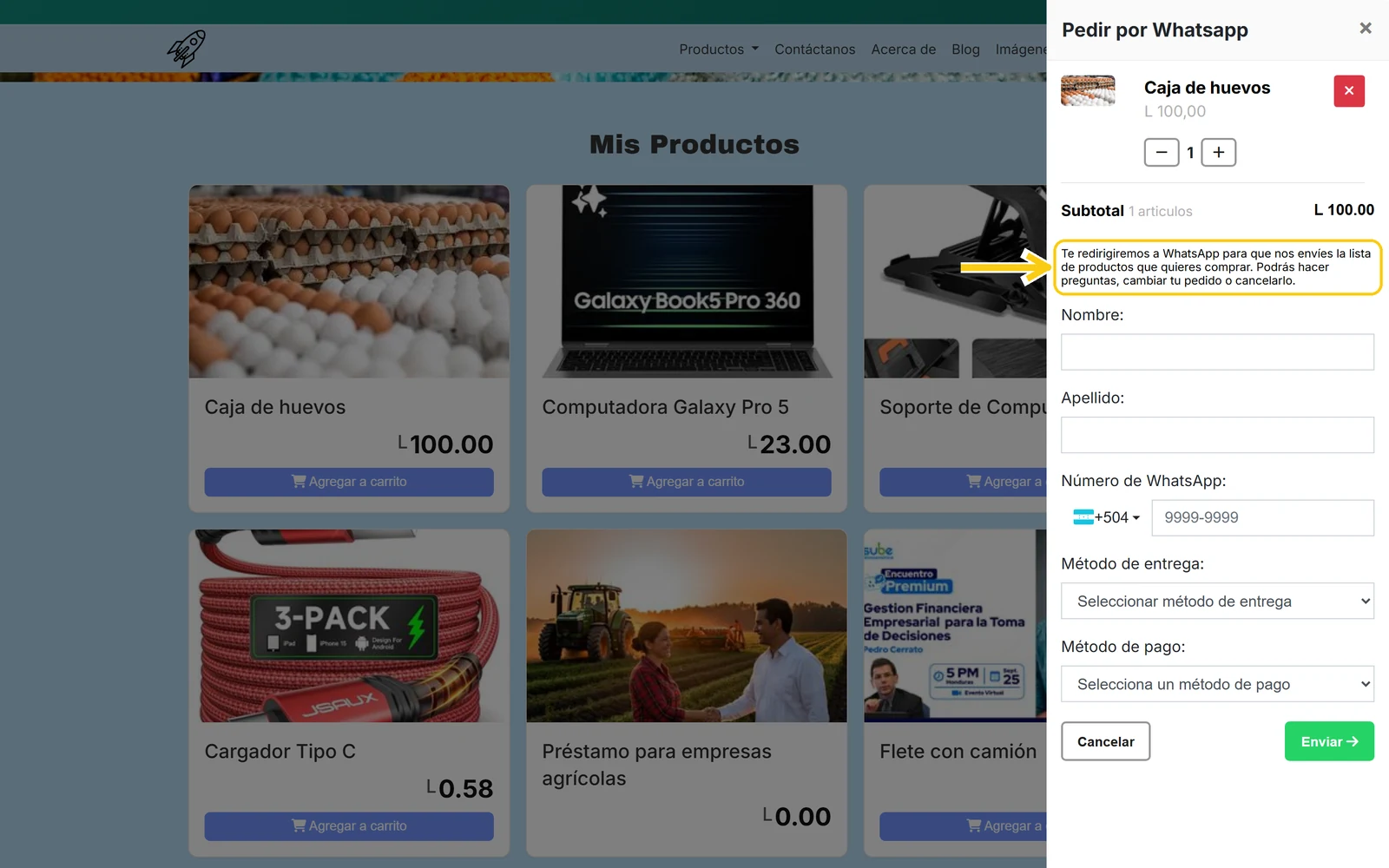Viewport: 1389px width, 868px height.
Task: Click the cart item name Caja de huevos
Action: [x=1207, y=88]
